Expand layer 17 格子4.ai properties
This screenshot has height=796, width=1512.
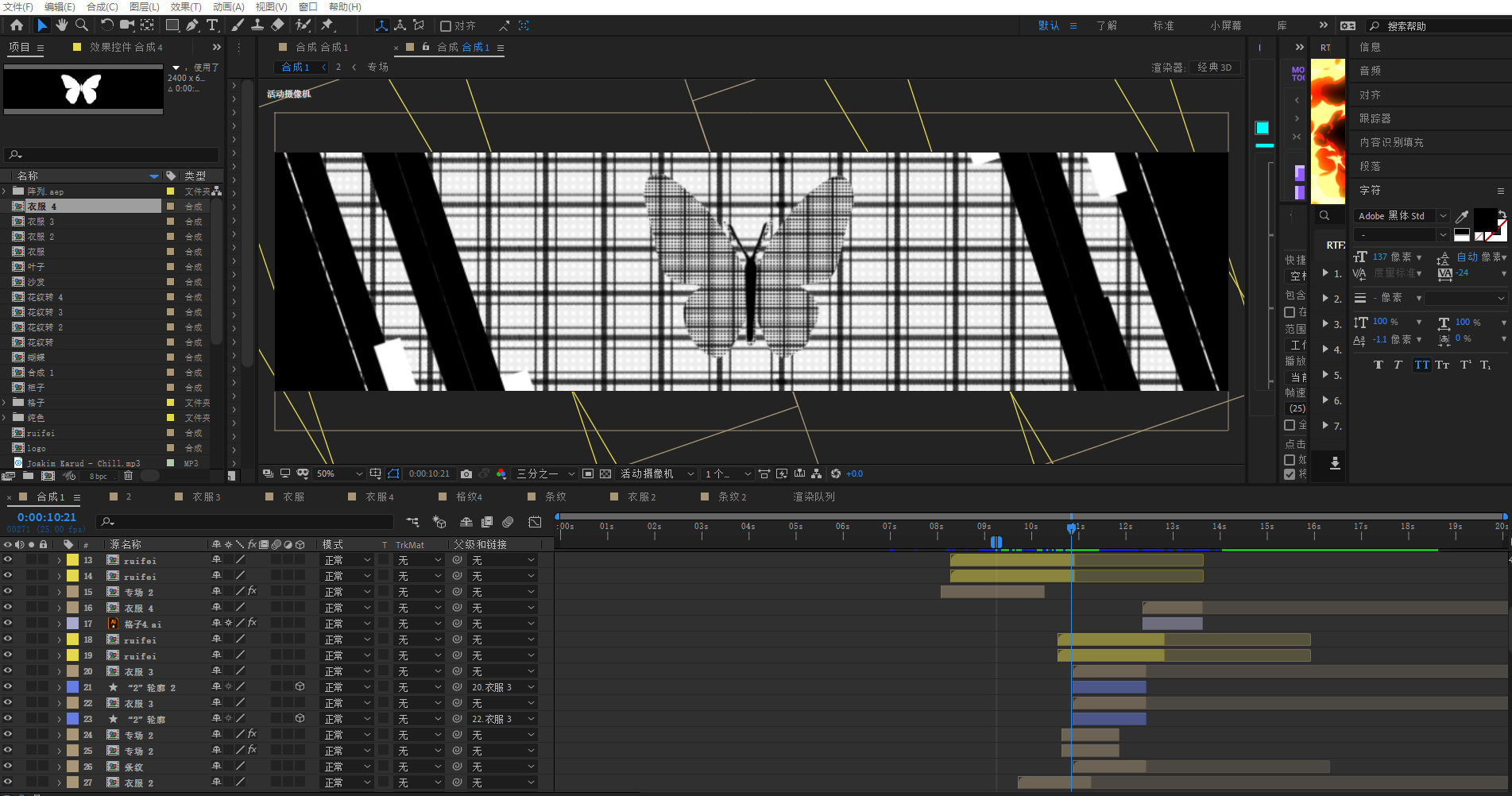(59, 624)
